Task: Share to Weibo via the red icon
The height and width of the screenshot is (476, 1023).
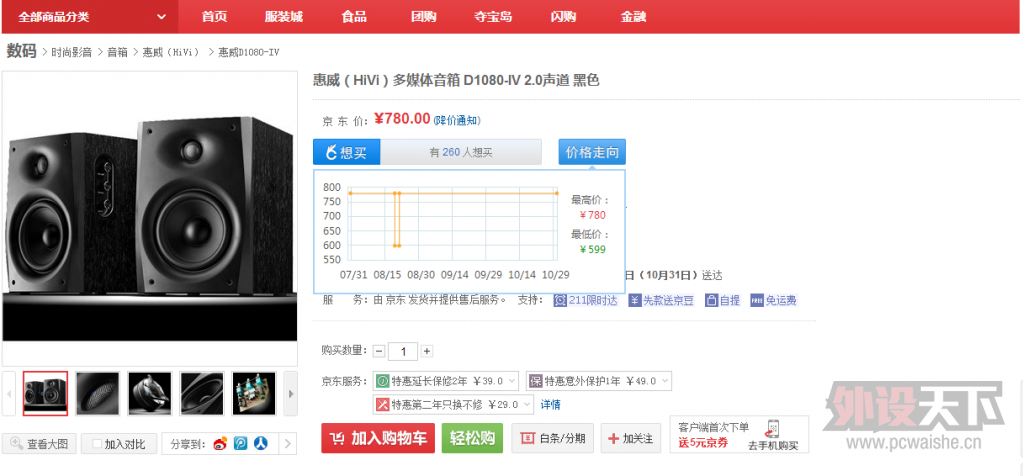Action: [221, 444]
